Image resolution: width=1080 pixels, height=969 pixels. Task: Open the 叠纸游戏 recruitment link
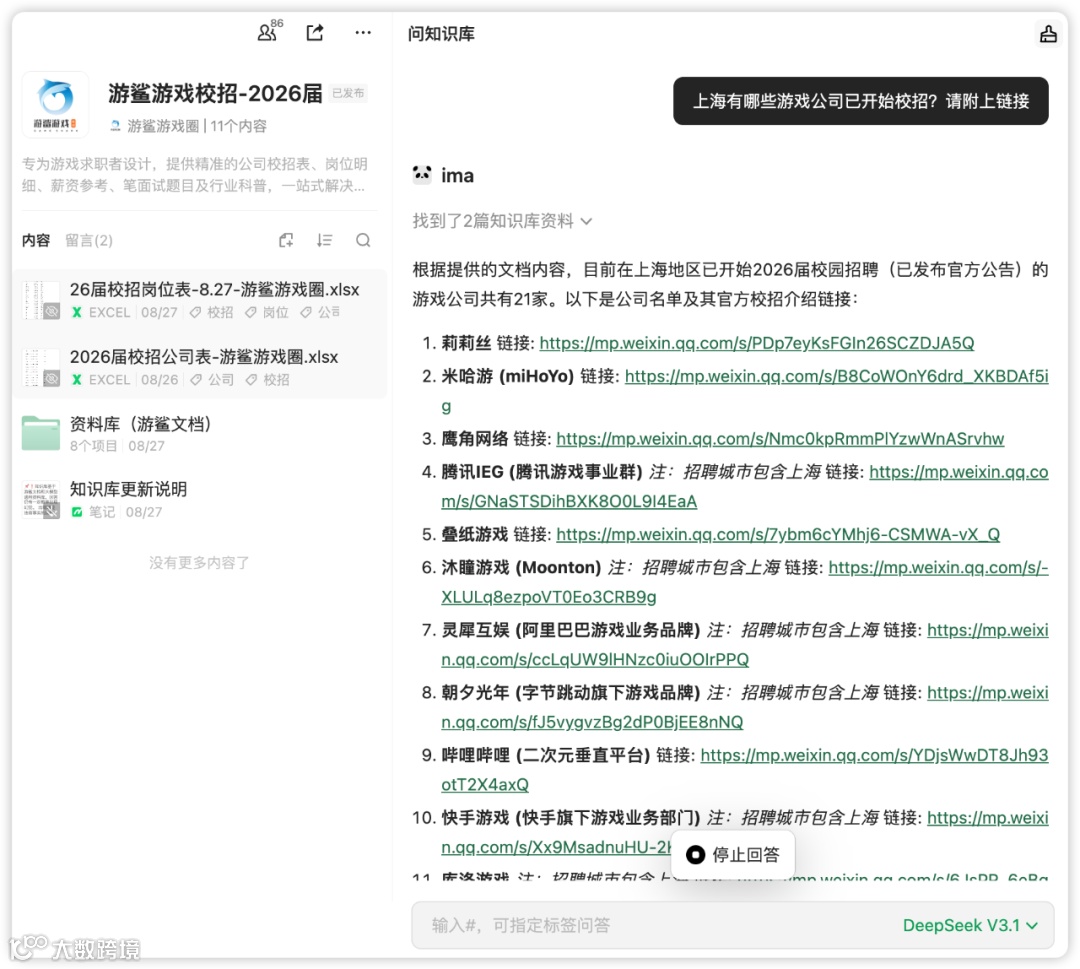point(778,534)
